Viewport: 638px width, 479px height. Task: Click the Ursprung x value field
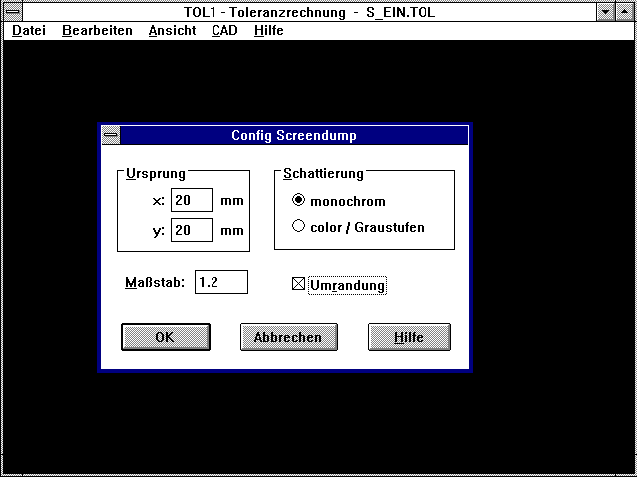(191, 200)
